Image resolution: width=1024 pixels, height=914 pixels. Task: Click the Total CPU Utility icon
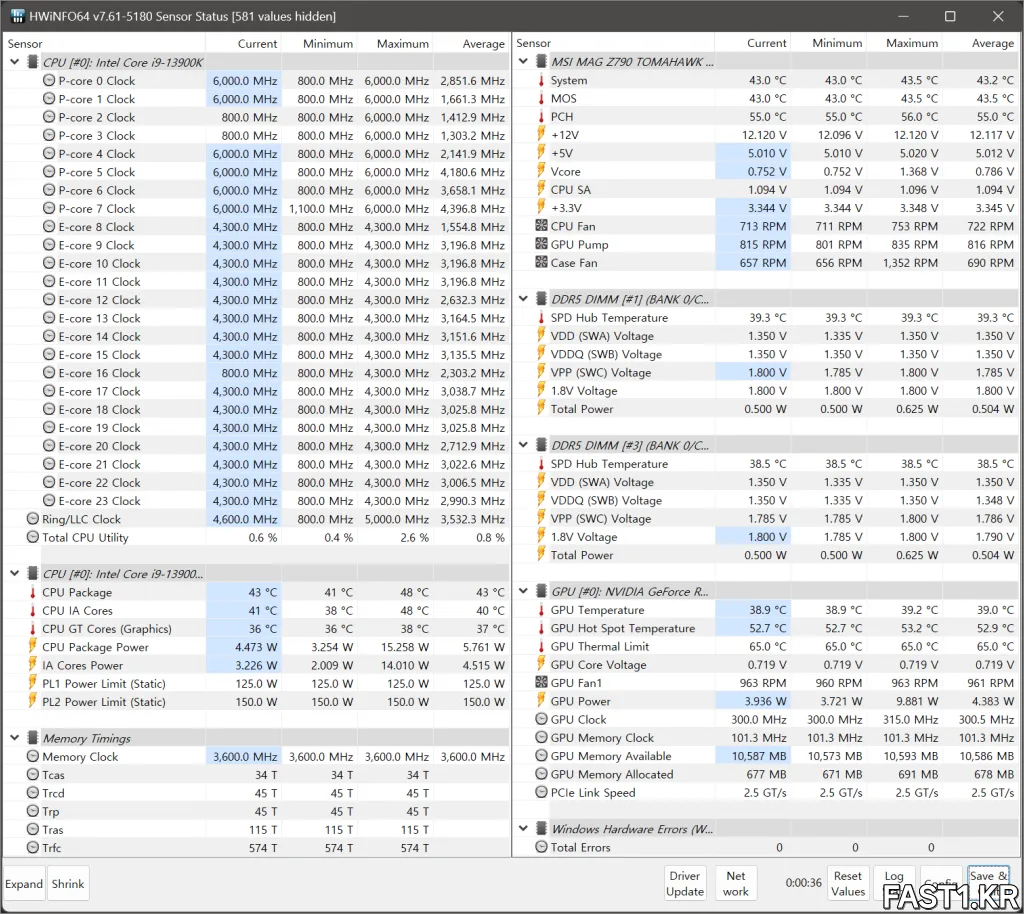33,537
